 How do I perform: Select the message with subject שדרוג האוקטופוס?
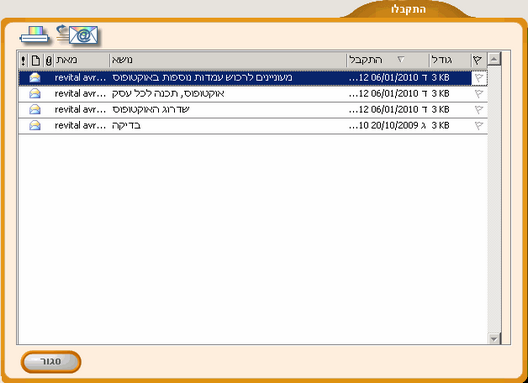(x=253, y=109)
